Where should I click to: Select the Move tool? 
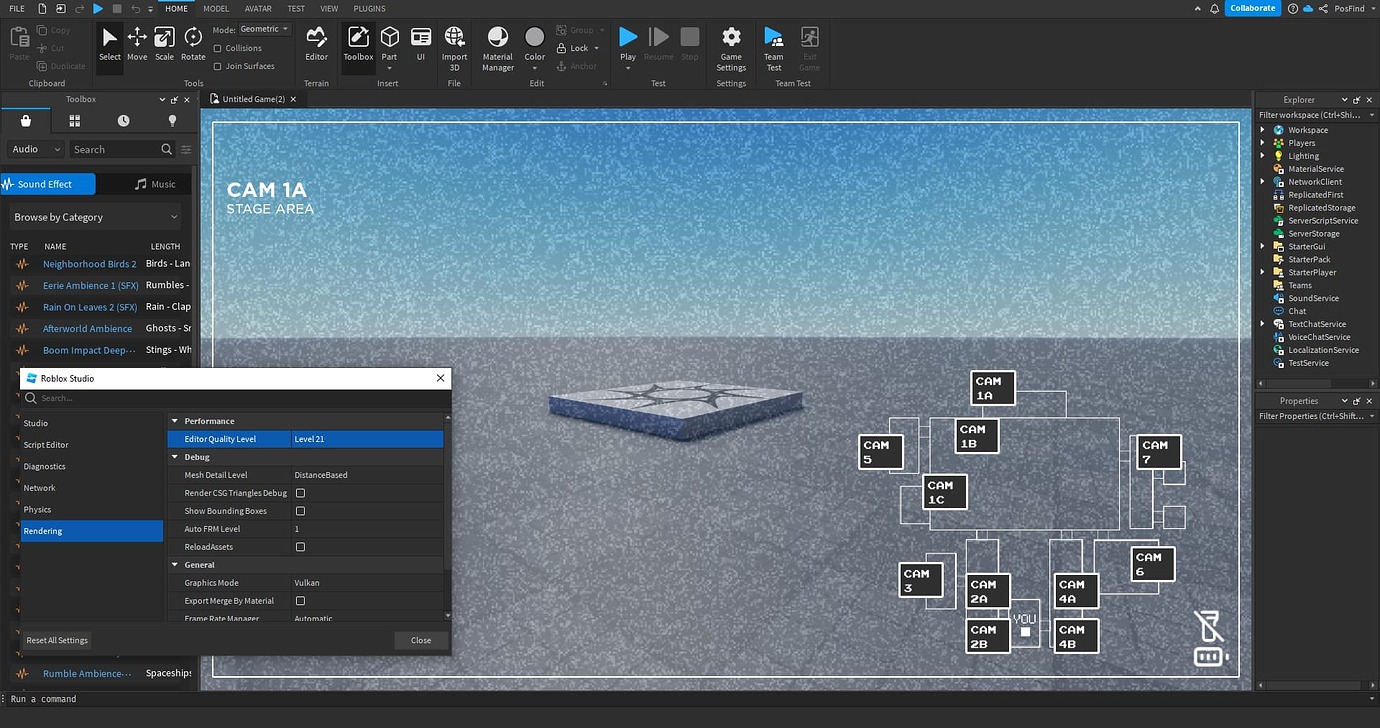[x=137, y=44]
